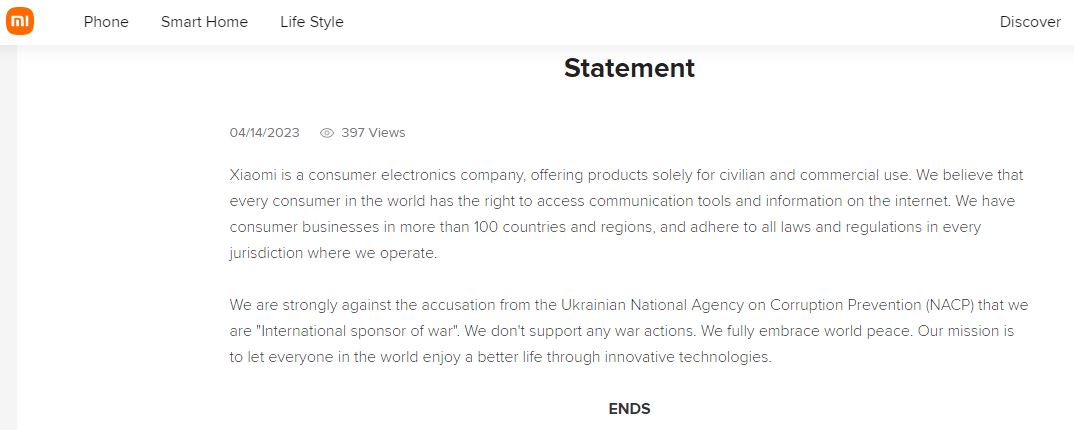Click the Statement page heading
The image size is (1074, 430).
click(629, 68)
